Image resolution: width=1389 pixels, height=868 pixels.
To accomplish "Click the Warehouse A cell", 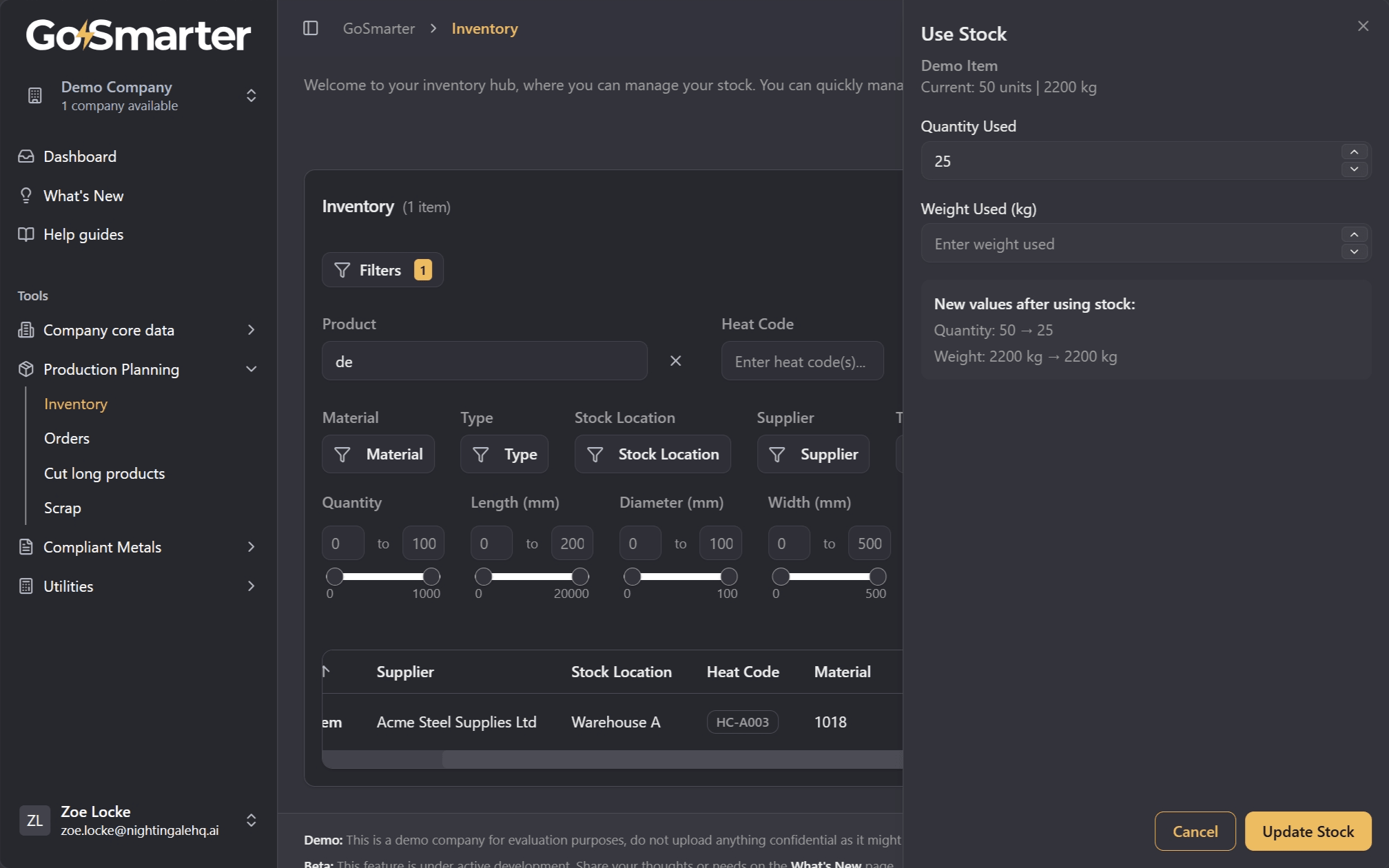I will pyautogui.click(x=615, y=722).
